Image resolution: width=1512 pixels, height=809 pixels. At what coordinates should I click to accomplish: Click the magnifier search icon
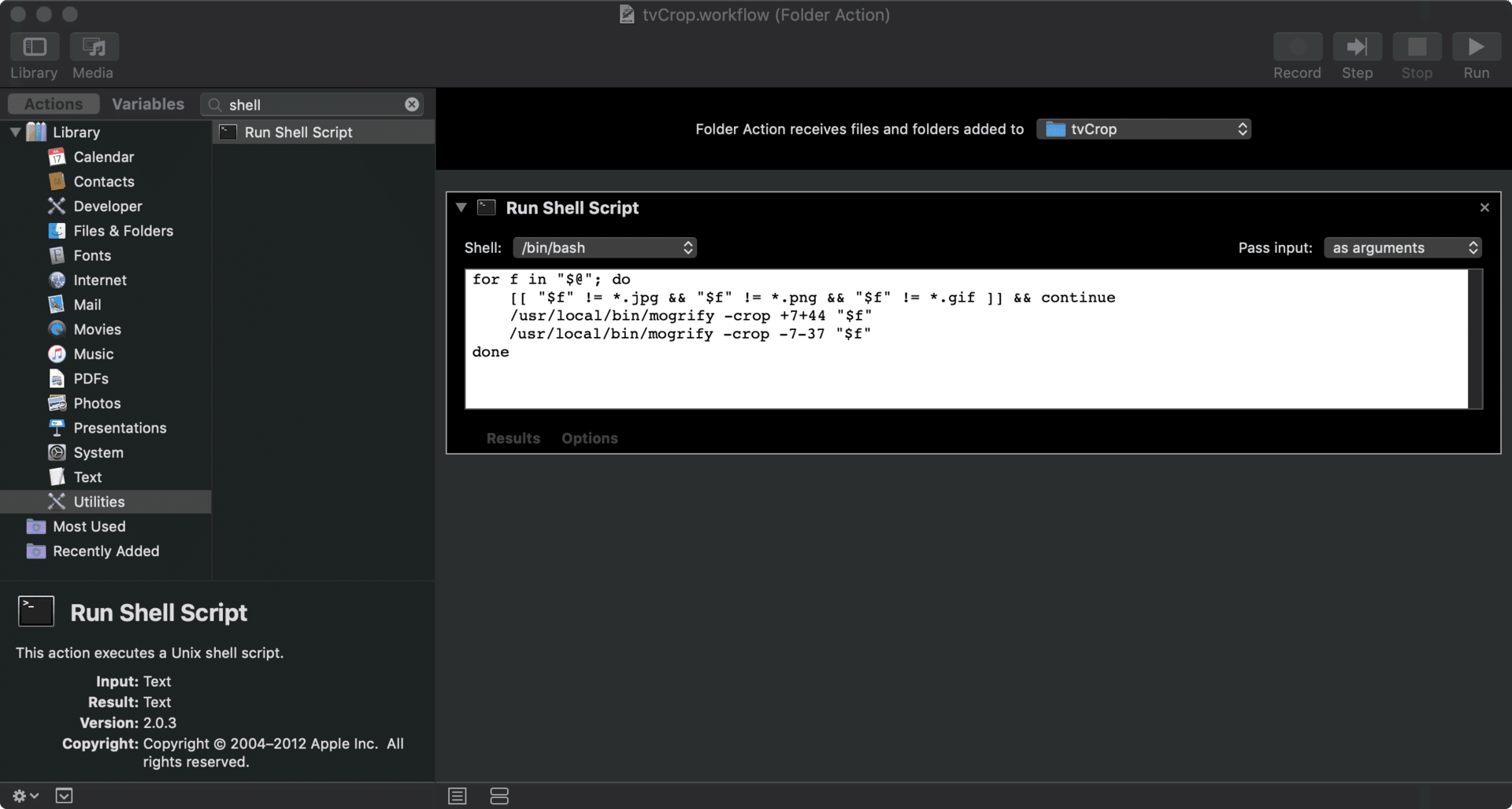point(214,105)
